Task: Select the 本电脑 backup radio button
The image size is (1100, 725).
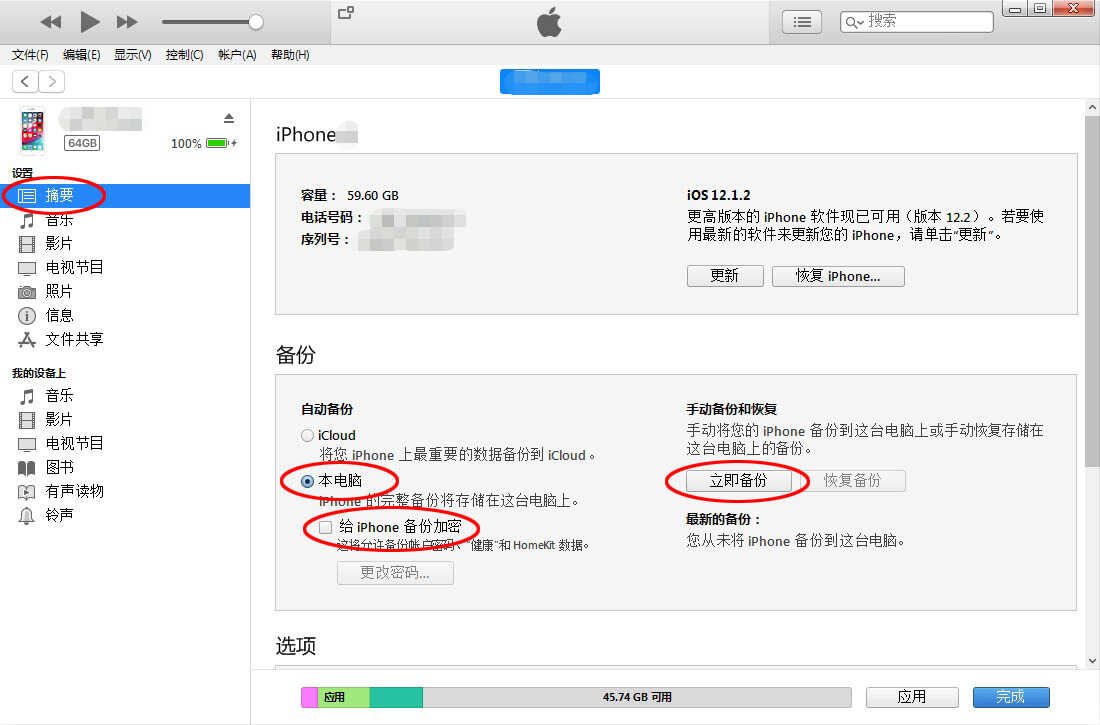Action: click(307, 481)
